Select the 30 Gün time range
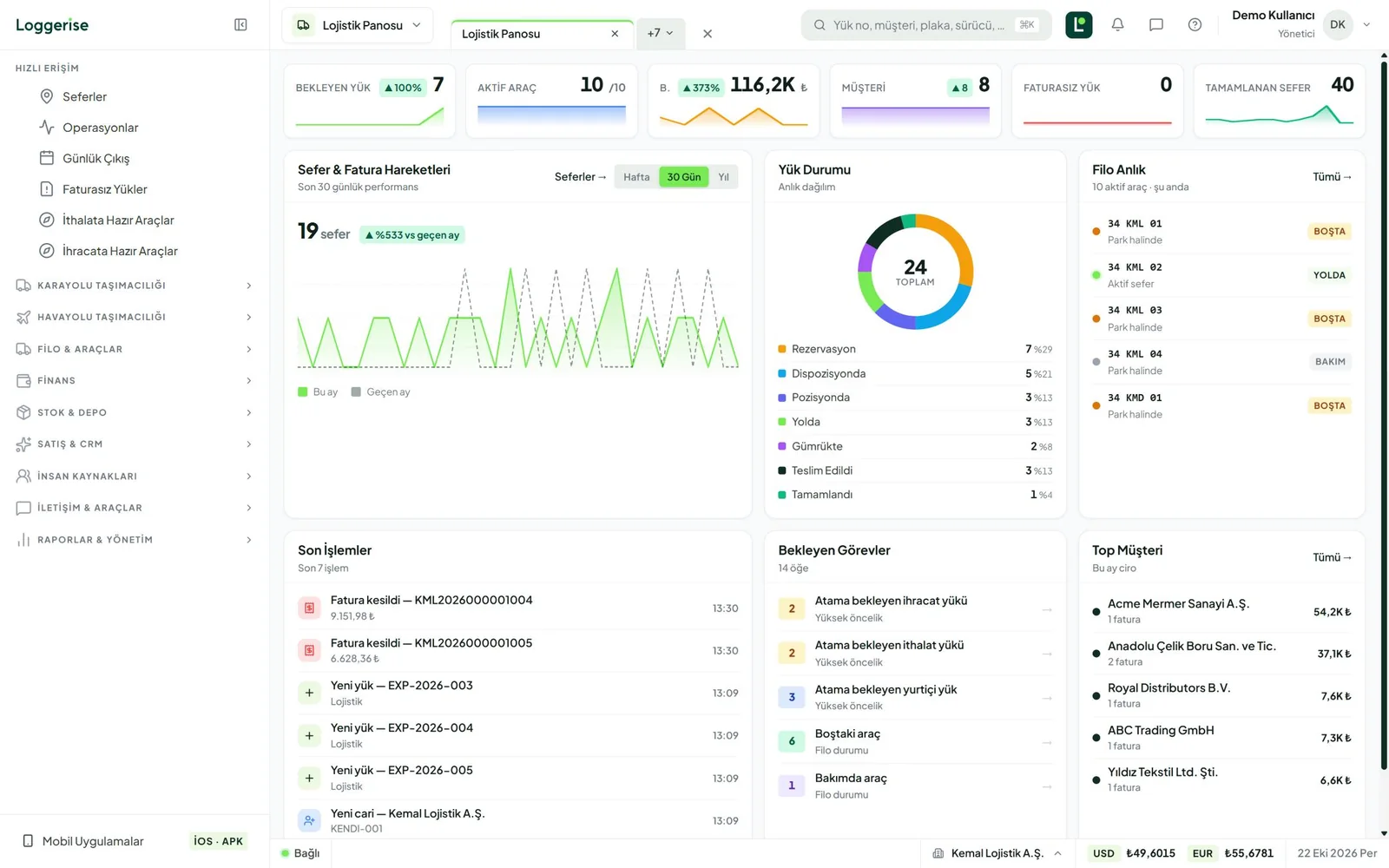The width and height of the screenshot is (1389, 868). pyautogui.click(x=684, y=177)
